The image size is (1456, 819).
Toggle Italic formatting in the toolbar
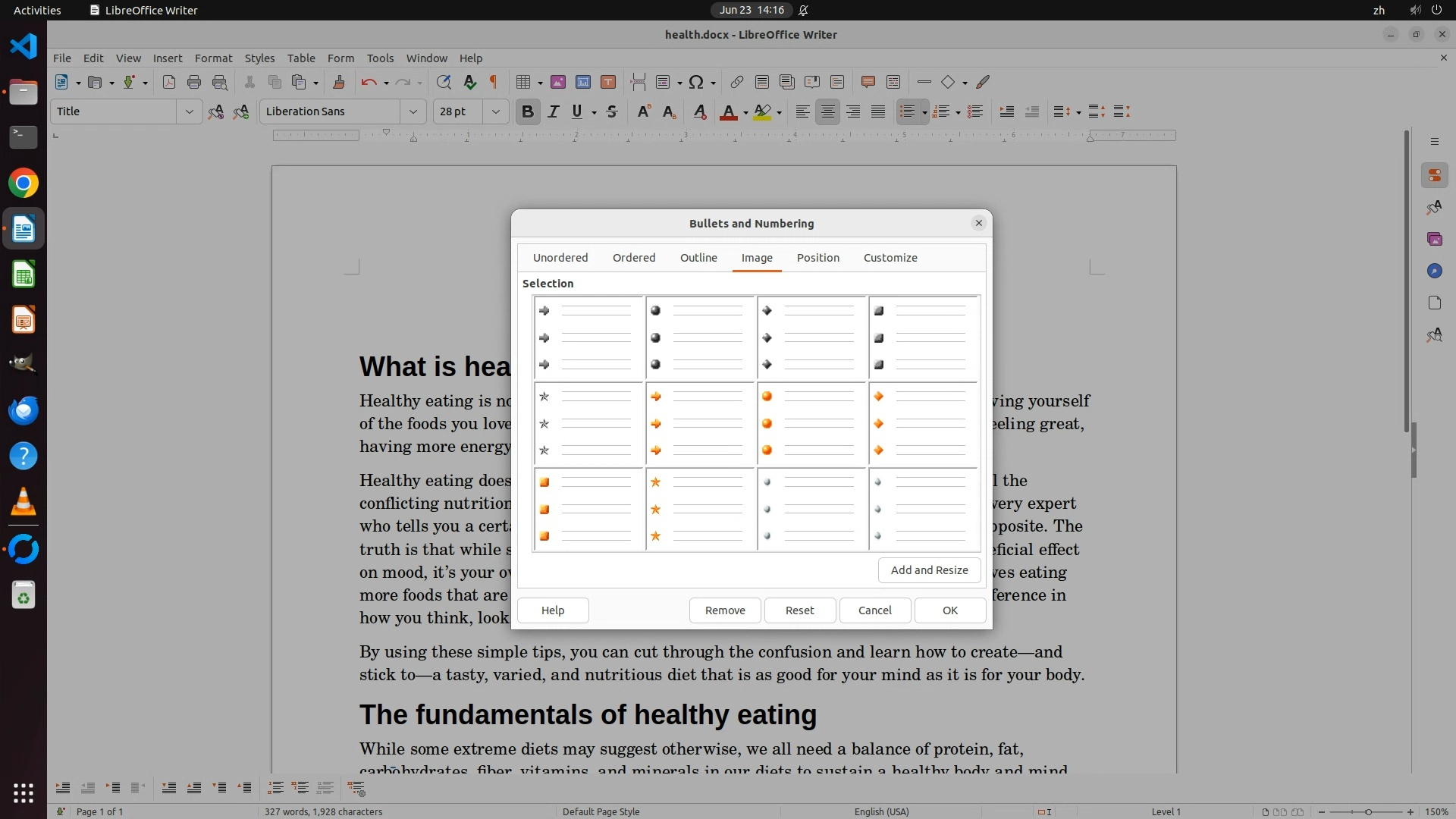point(553,112)
